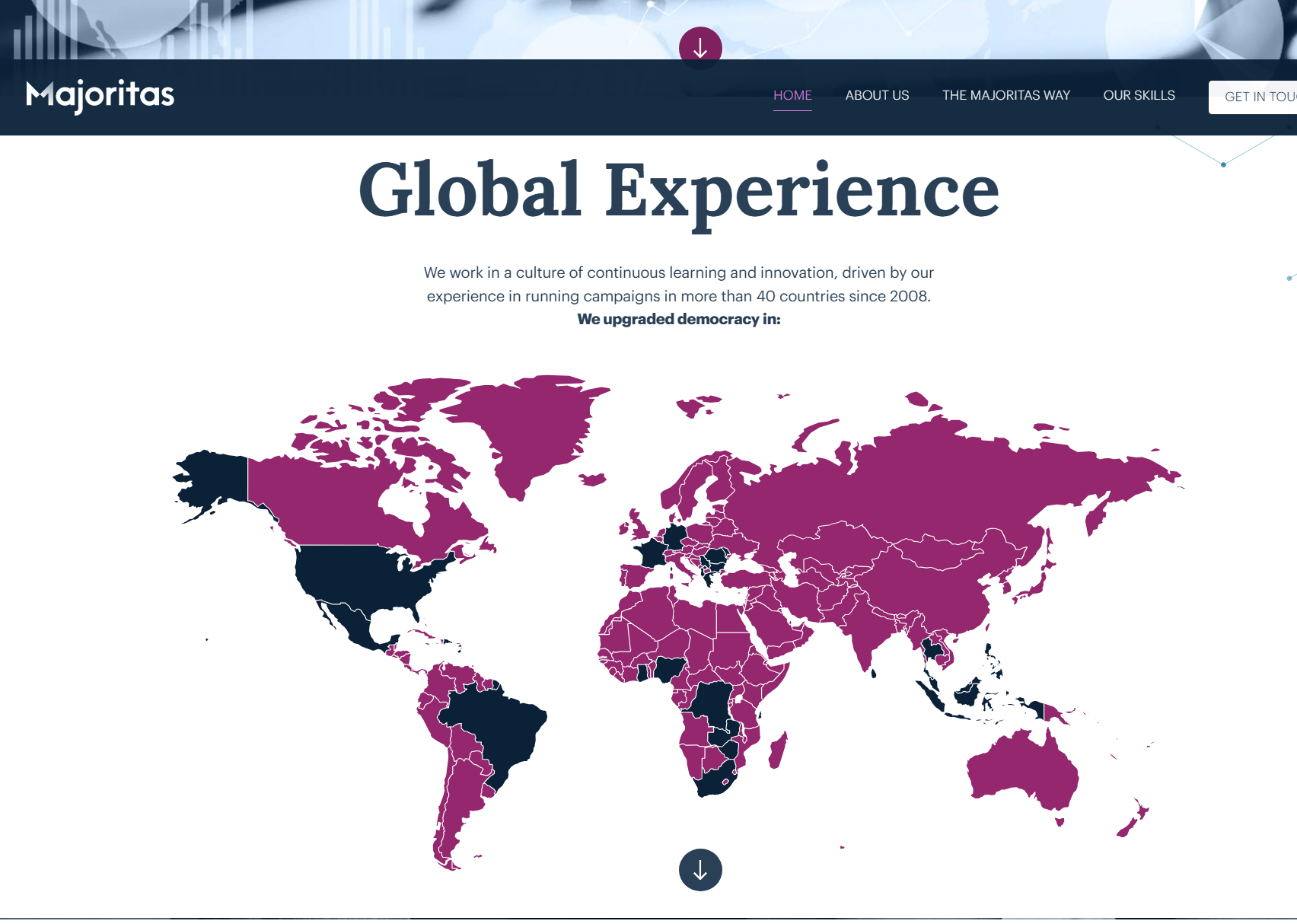Click the Get In Touch button

pyautogui.click(x=1254, y=97)
